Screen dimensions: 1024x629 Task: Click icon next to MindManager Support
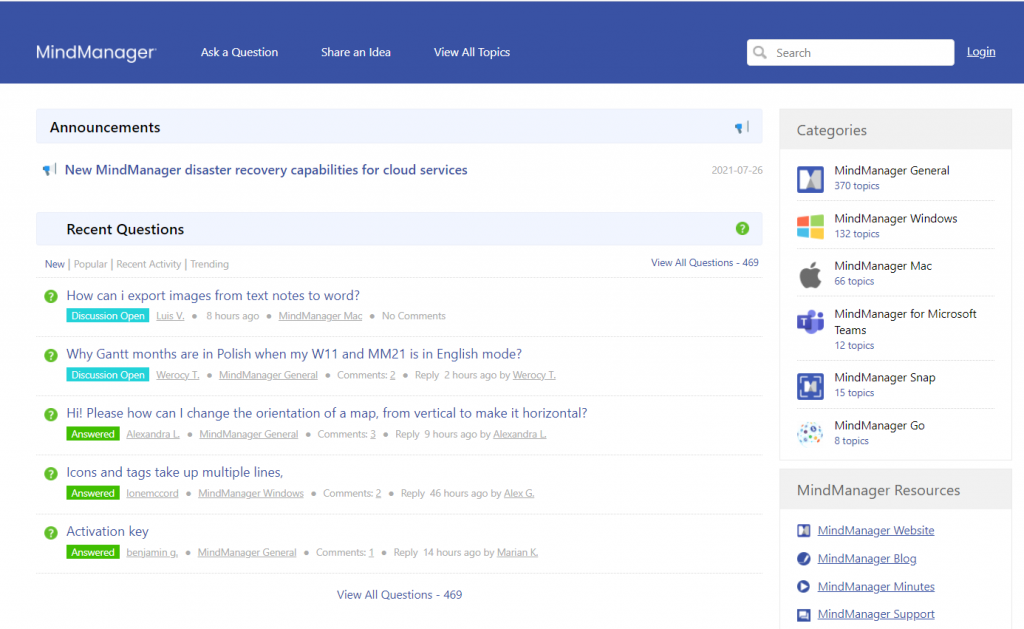[804, 615]
